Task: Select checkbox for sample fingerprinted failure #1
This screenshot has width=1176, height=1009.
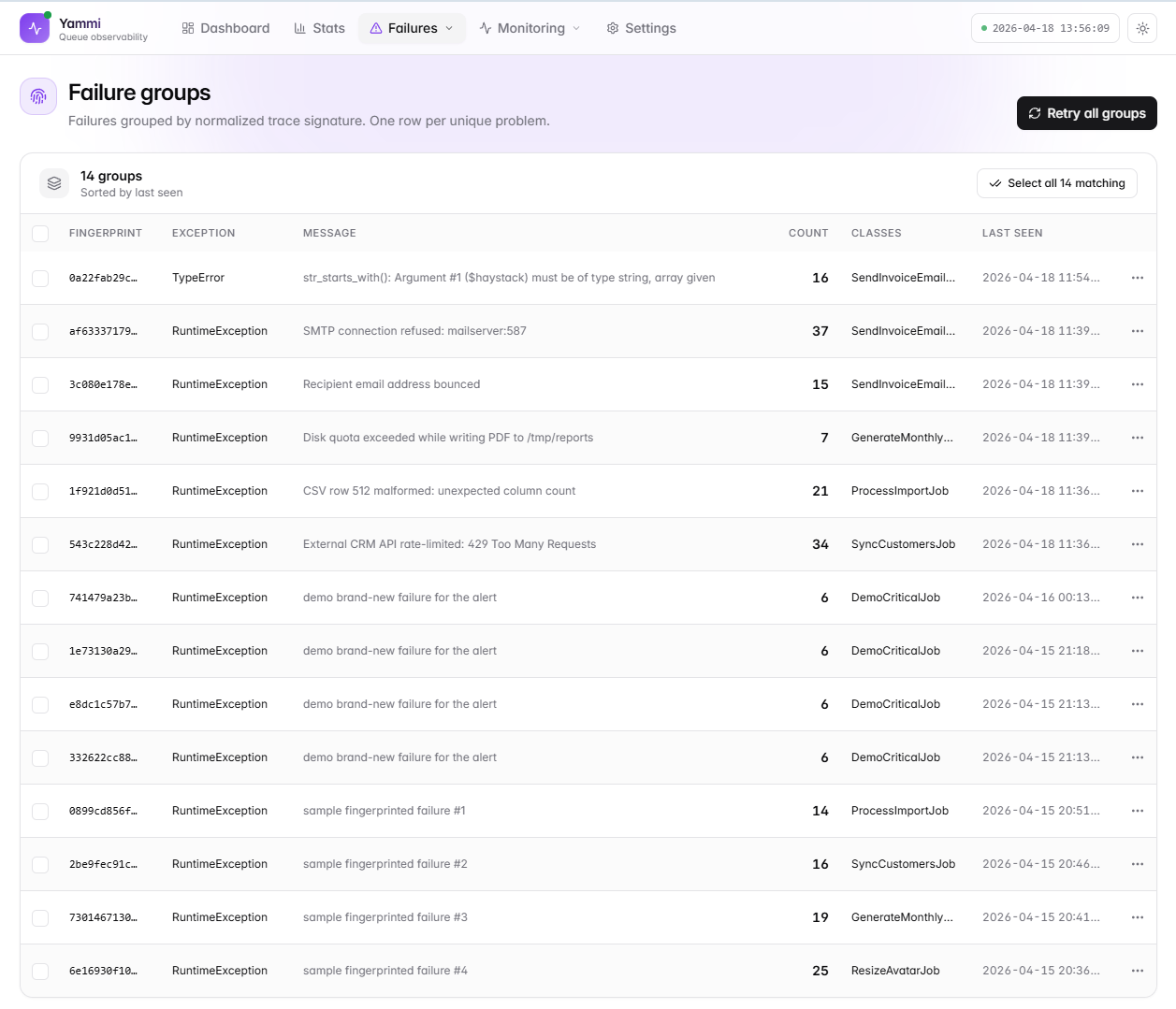Action: click(x=40, y=811)
